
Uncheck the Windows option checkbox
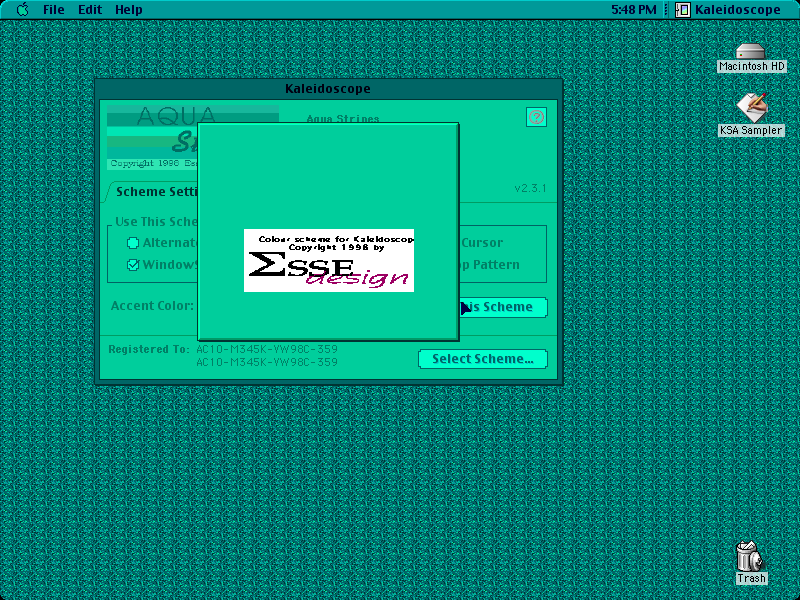tap(133, 265)
